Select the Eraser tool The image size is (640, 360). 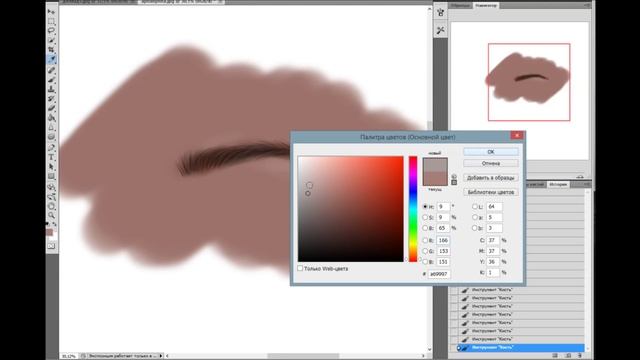point(51,108)
